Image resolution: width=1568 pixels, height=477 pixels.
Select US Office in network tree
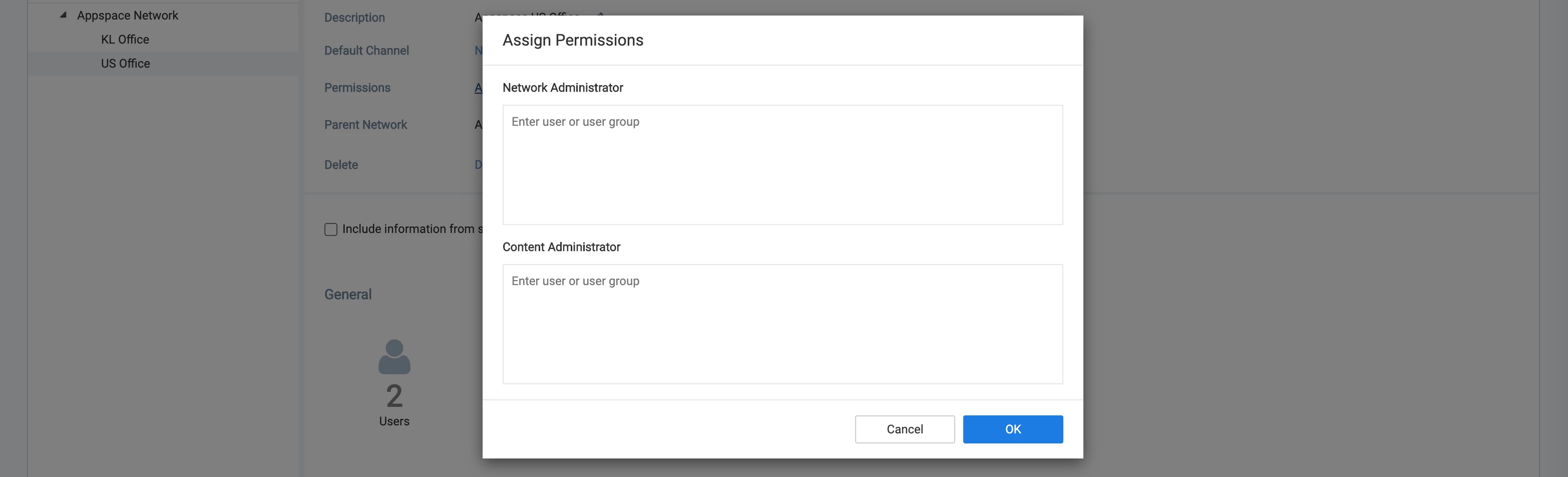tap(125, 63)
